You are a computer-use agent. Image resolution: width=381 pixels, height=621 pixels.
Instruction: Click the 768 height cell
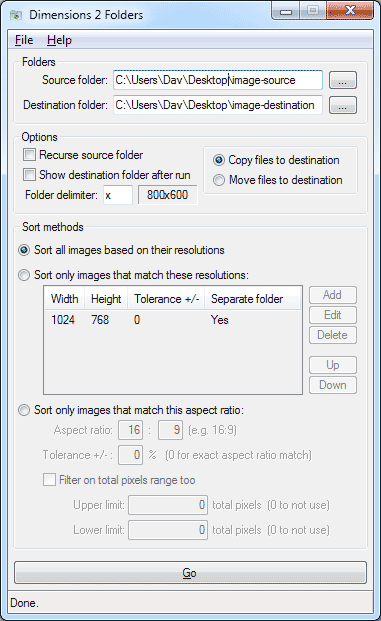[x=100, y=320]
